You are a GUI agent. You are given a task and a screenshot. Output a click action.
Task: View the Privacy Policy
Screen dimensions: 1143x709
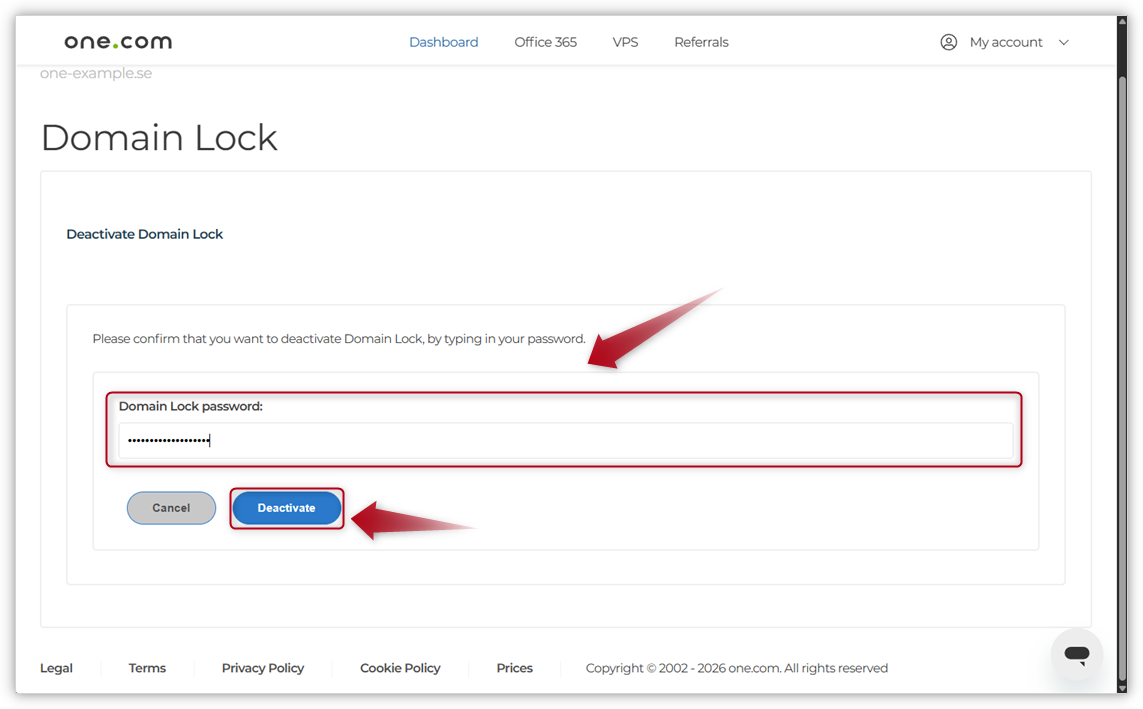coord(263,668)
